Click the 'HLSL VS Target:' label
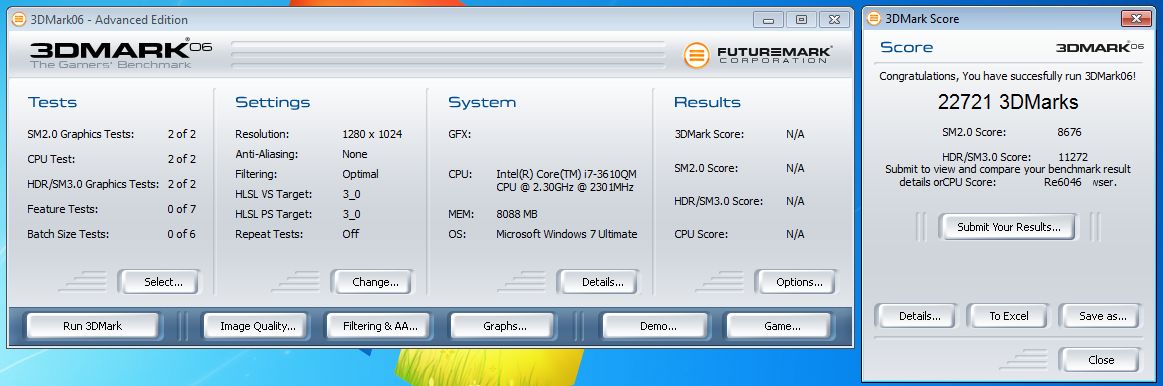The width and height of the screenshot is (1163, 386). click(x=274, y=194)
